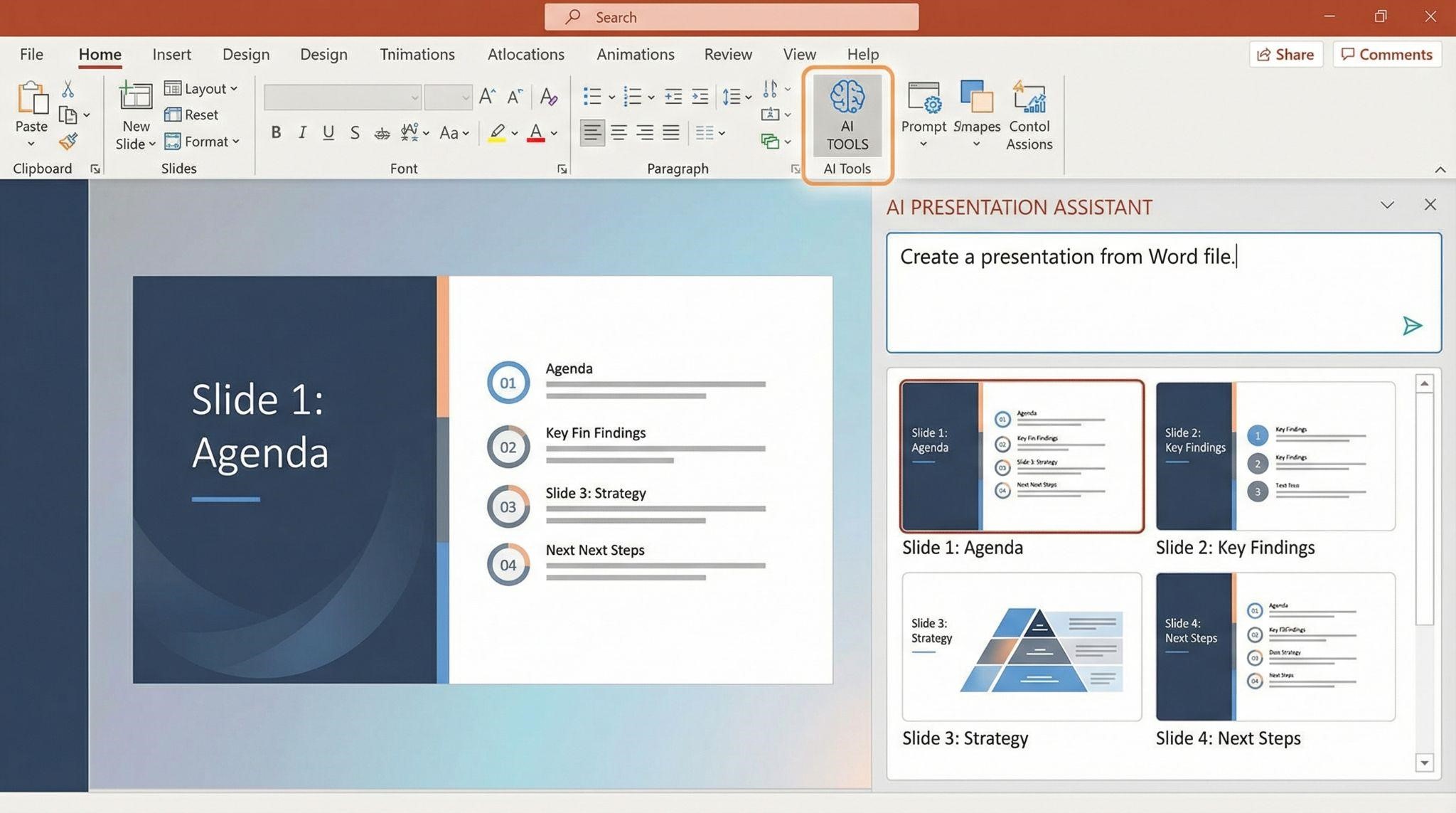Open the Comments button
The width and height of the screenshot is (1456, 813).
1386,54
